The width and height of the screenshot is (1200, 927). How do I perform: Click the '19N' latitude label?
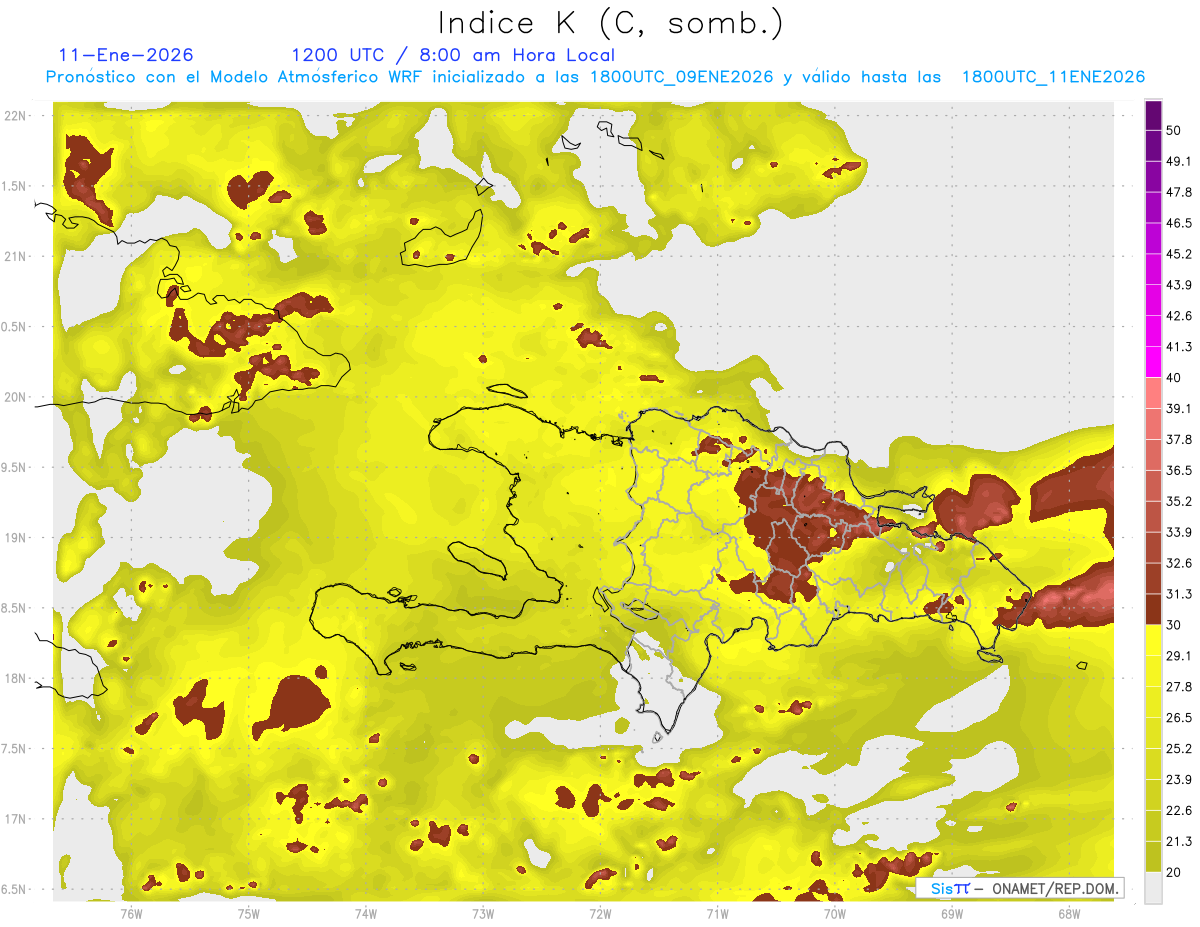pos(16,537)
